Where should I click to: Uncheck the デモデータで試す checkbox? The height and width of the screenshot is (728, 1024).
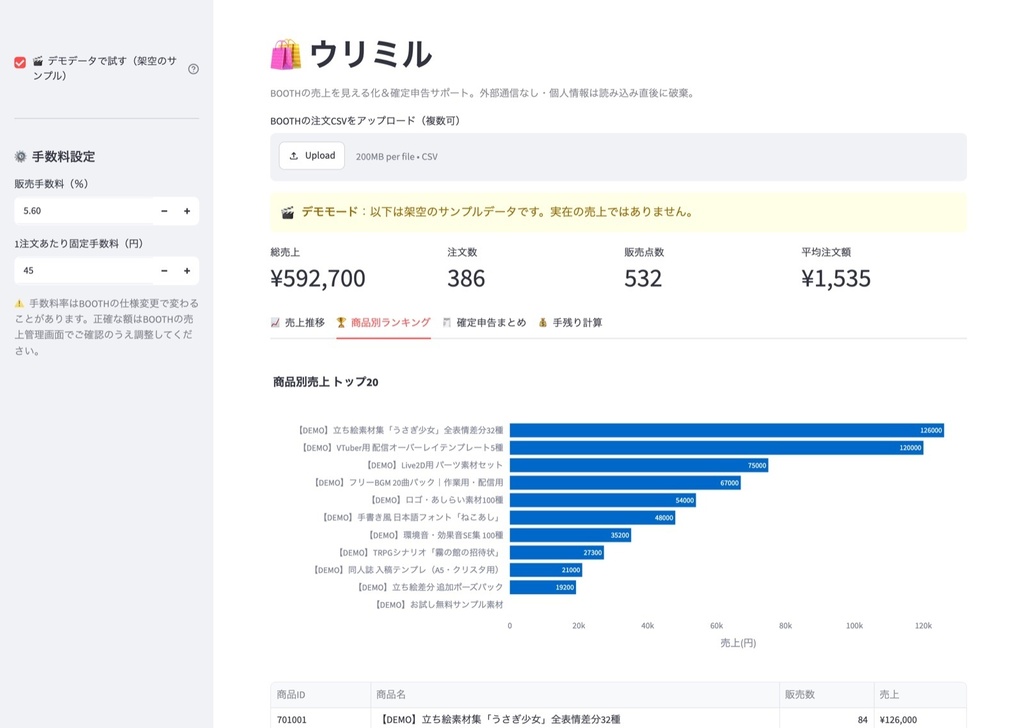coord(20,62)
